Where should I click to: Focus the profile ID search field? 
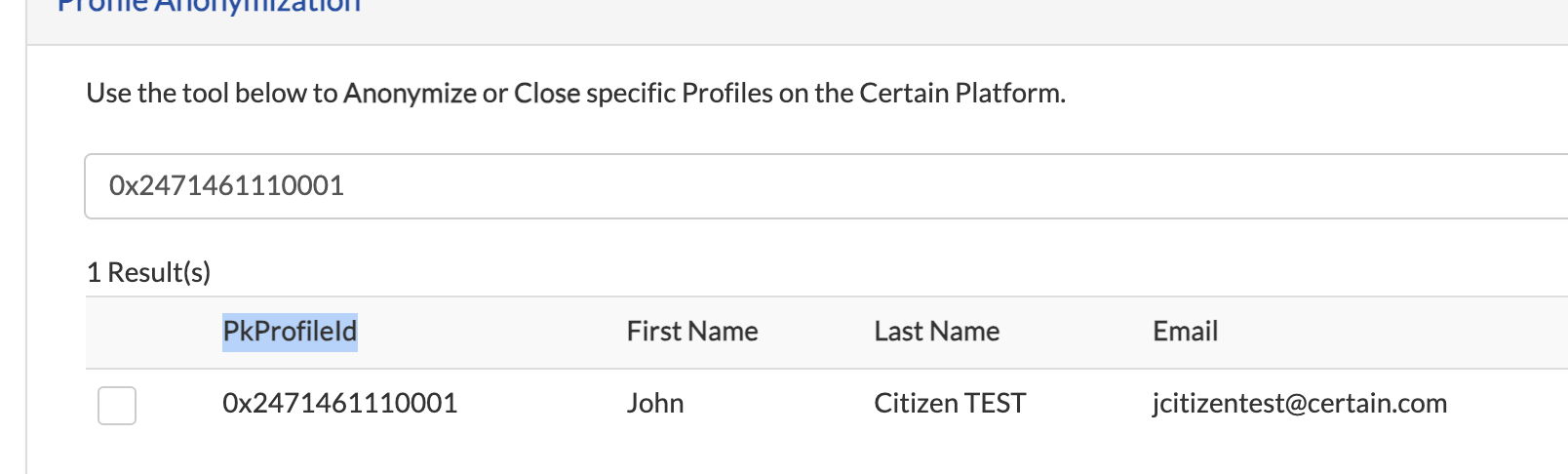pos(826,186)
